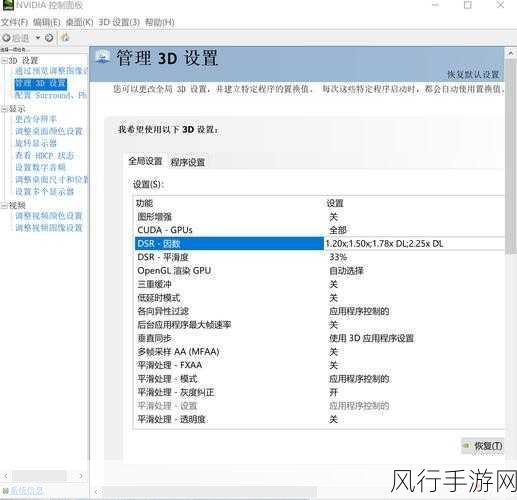Click the 33% value for DSR 平滑度
Screen dimensions: 517x500
pyautogui.click(x=338, y=257)
